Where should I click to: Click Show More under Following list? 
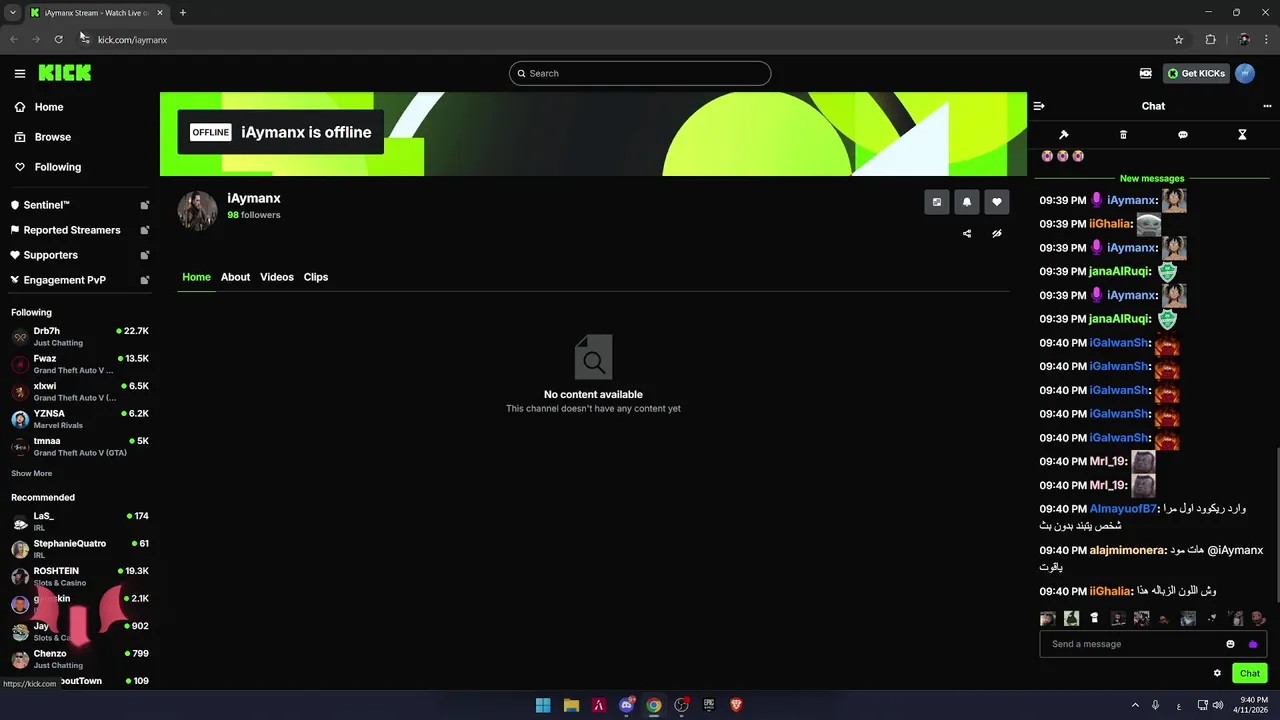(x=31, y=474)
